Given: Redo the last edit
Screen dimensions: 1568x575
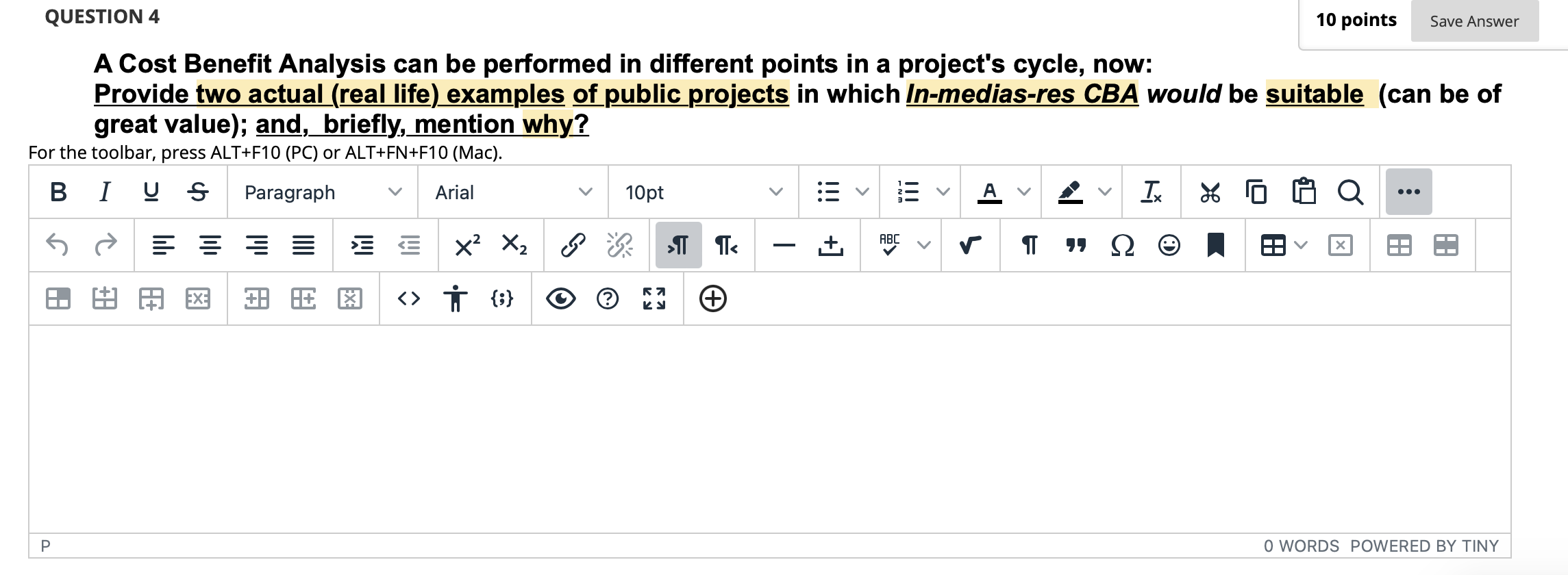Looking at the screenshot, I should (105, 245).
